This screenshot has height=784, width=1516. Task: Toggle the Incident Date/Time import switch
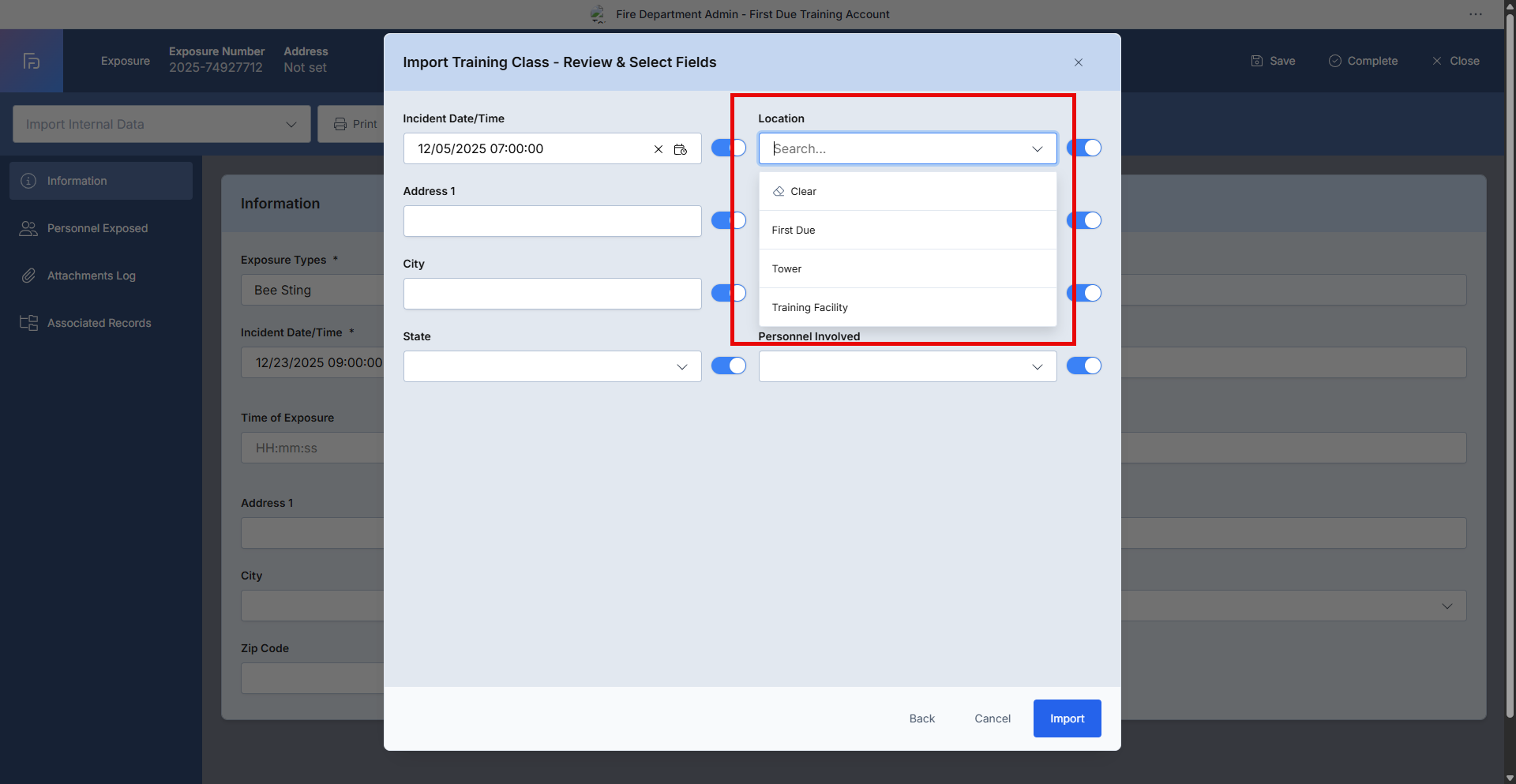tap(728, 148)
